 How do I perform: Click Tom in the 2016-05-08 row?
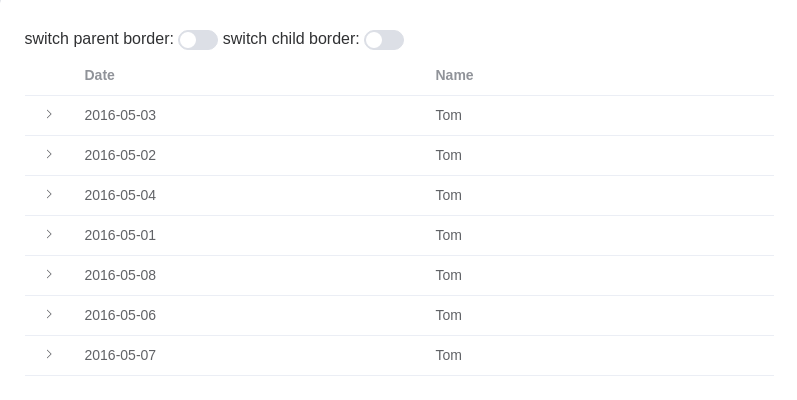pos(449,275)
